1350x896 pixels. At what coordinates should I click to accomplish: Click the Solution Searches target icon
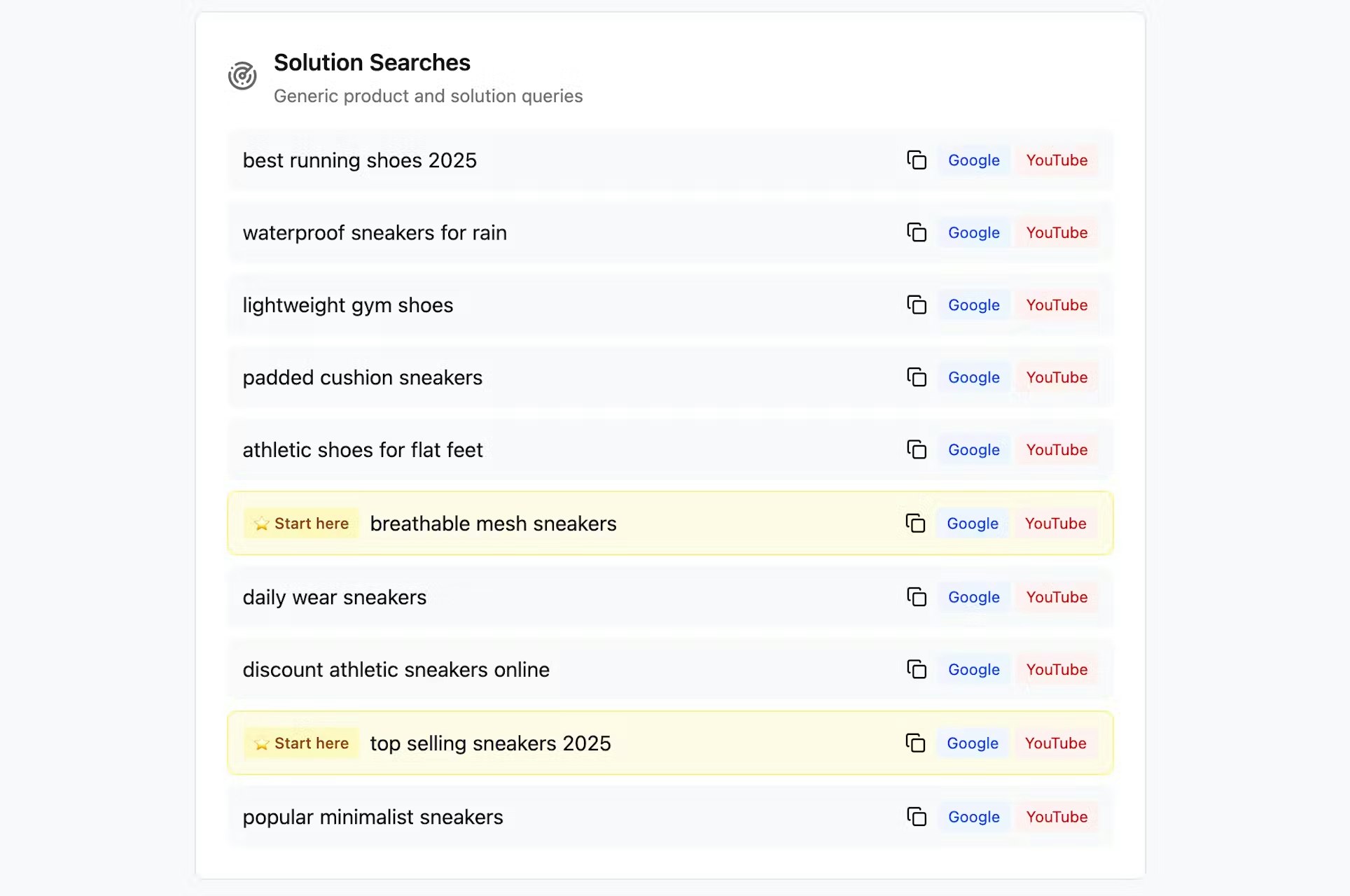(242, 76)
